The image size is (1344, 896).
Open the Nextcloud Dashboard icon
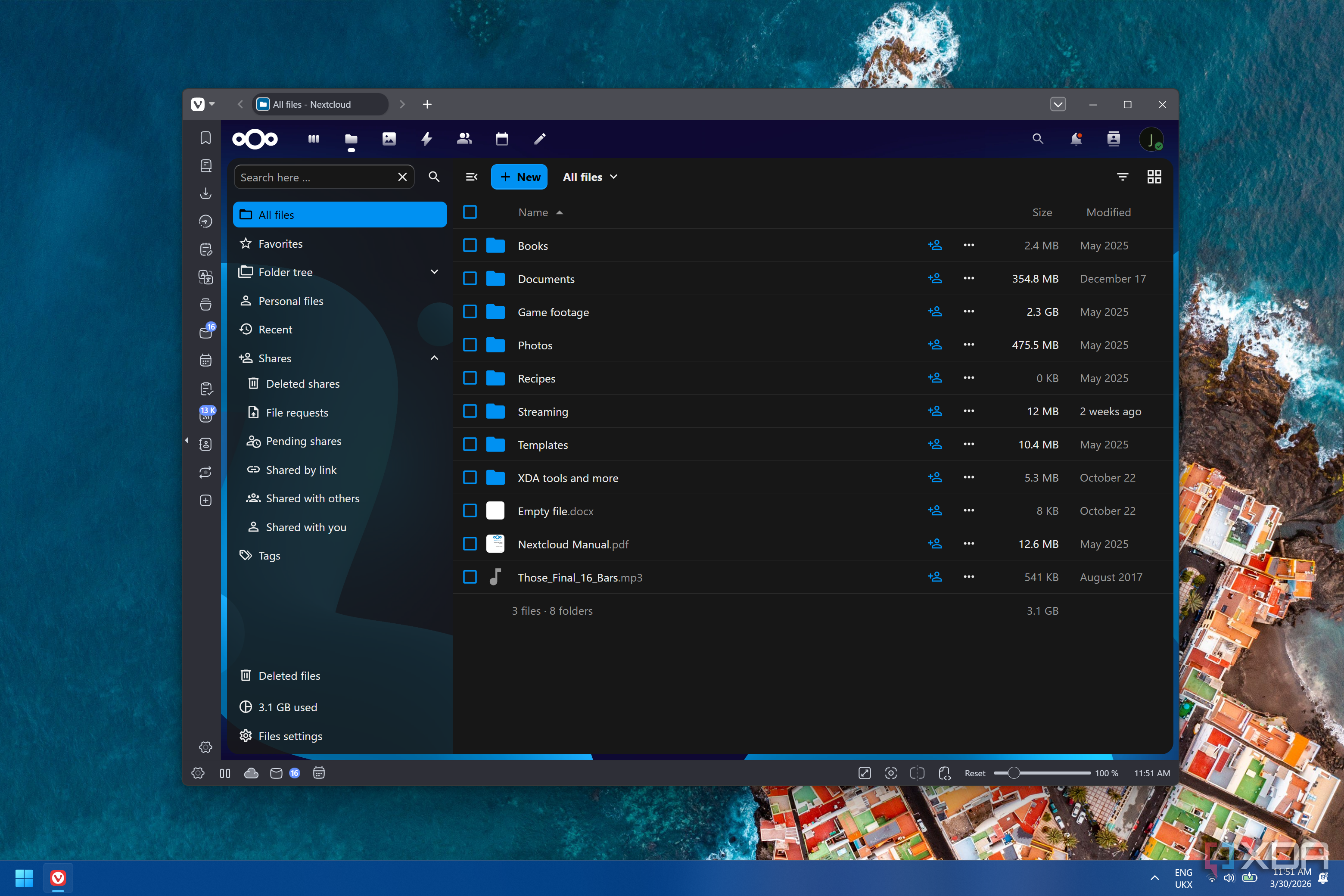314,139
